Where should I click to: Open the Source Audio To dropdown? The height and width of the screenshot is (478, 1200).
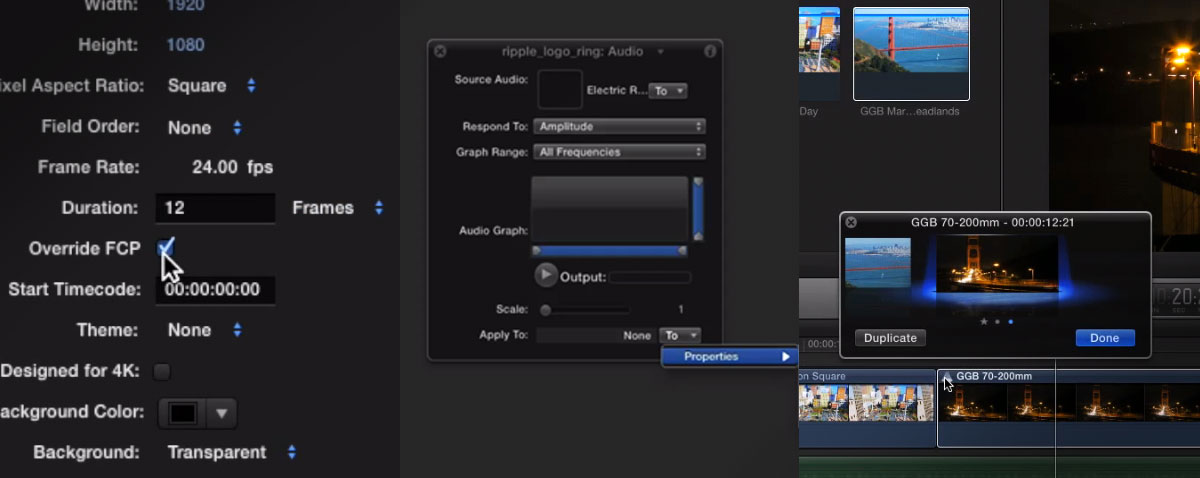[x=669, y=91]
